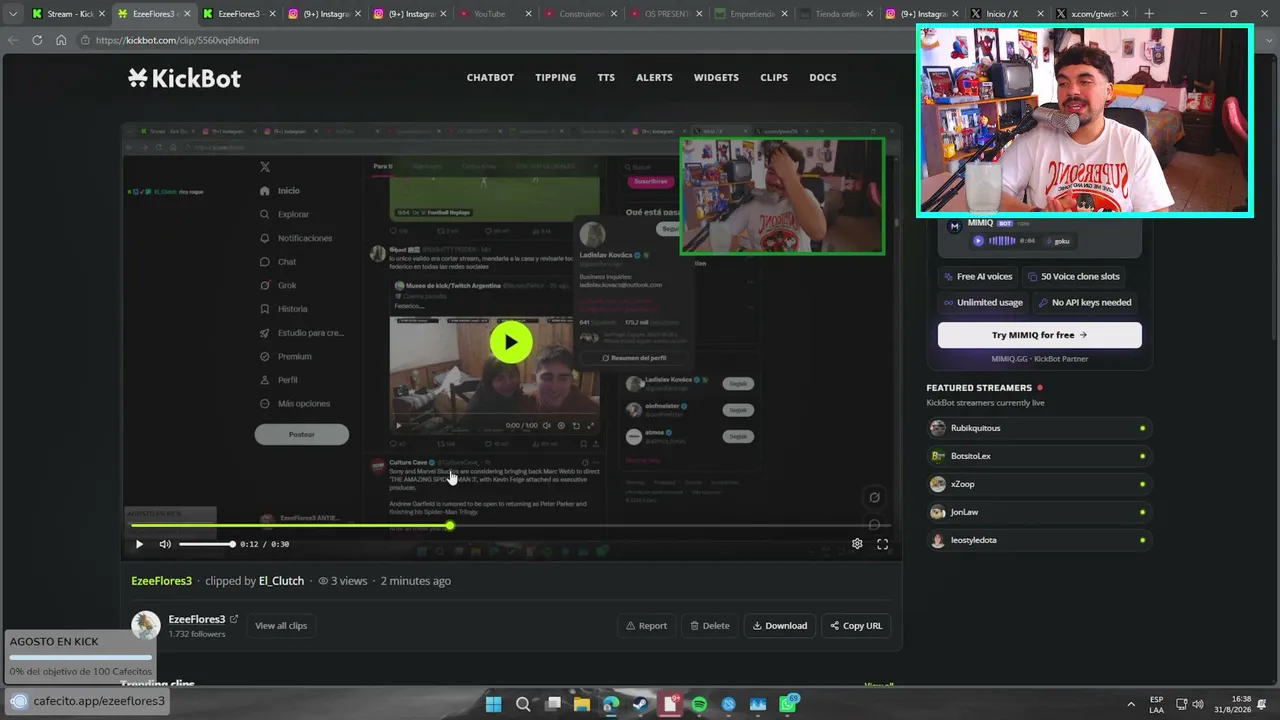Seek along the clip progress bar

coord(510,525)
